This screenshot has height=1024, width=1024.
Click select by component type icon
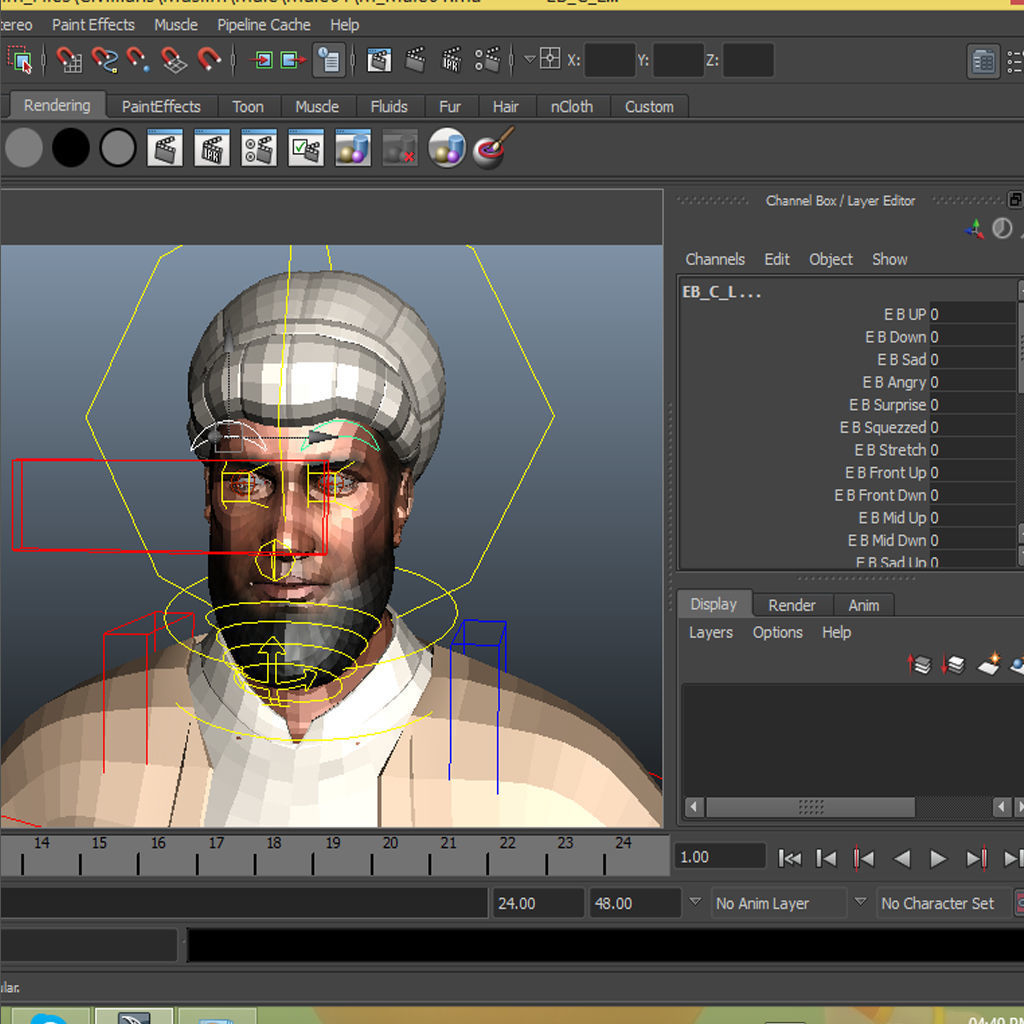[20, 60]
